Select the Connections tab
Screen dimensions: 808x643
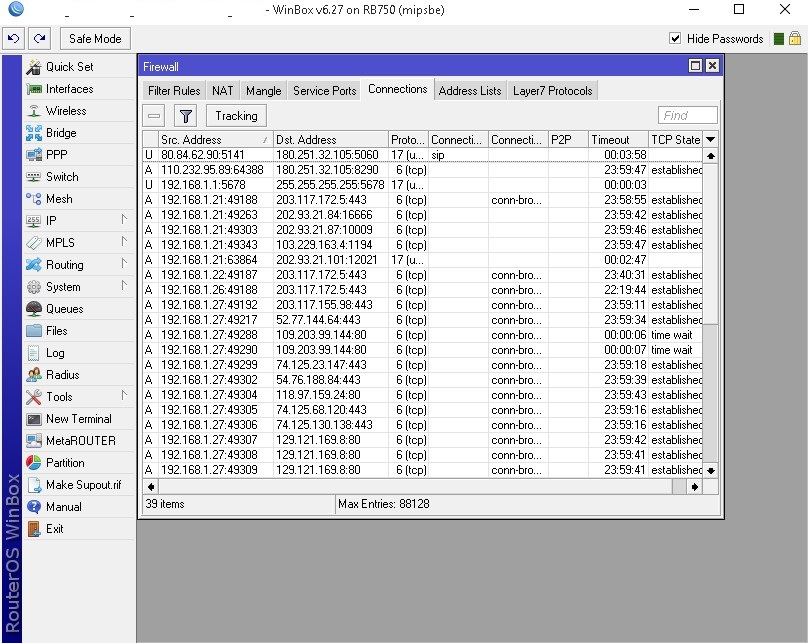click(x=398, y=90)
